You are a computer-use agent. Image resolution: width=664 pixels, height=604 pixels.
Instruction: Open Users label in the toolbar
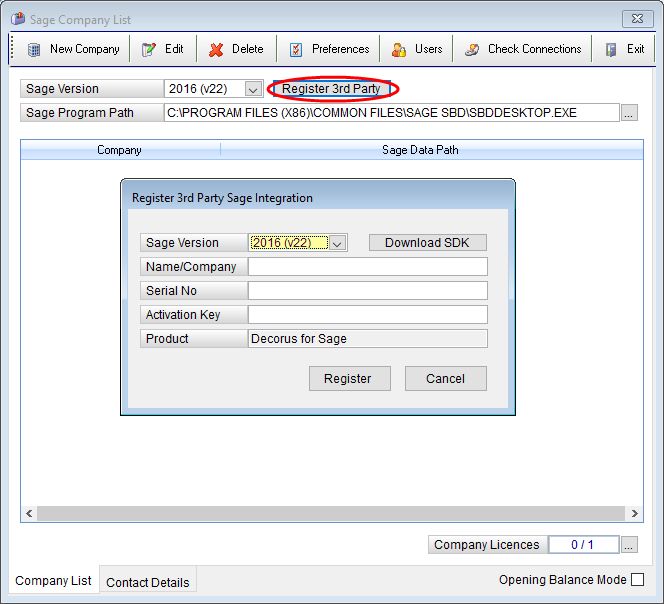pos(428,49)
